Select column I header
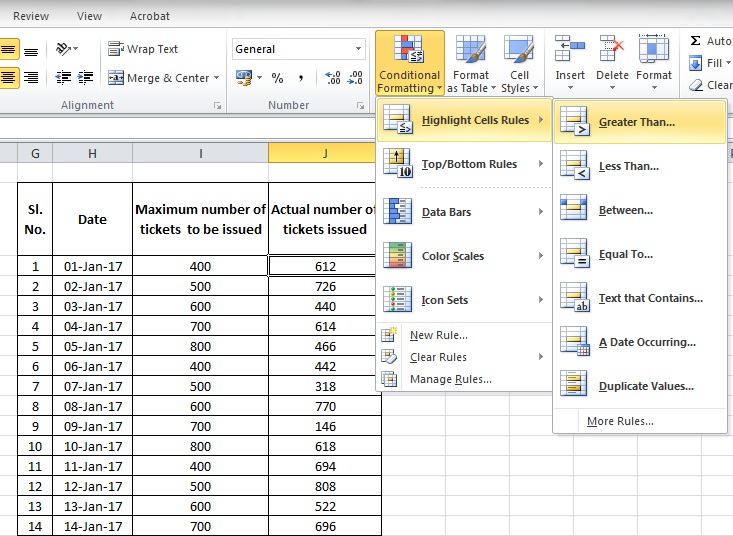The image size is (733, 536). pos(201,153)
